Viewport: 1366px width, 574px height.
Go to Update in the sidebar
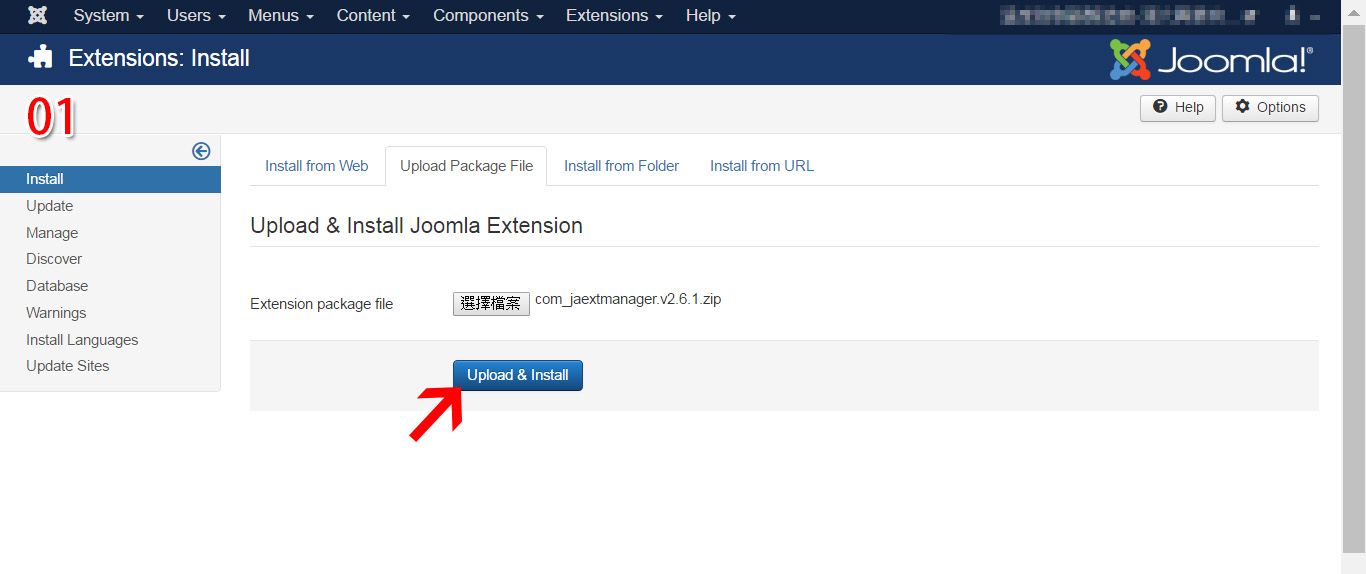coord(50,206)
